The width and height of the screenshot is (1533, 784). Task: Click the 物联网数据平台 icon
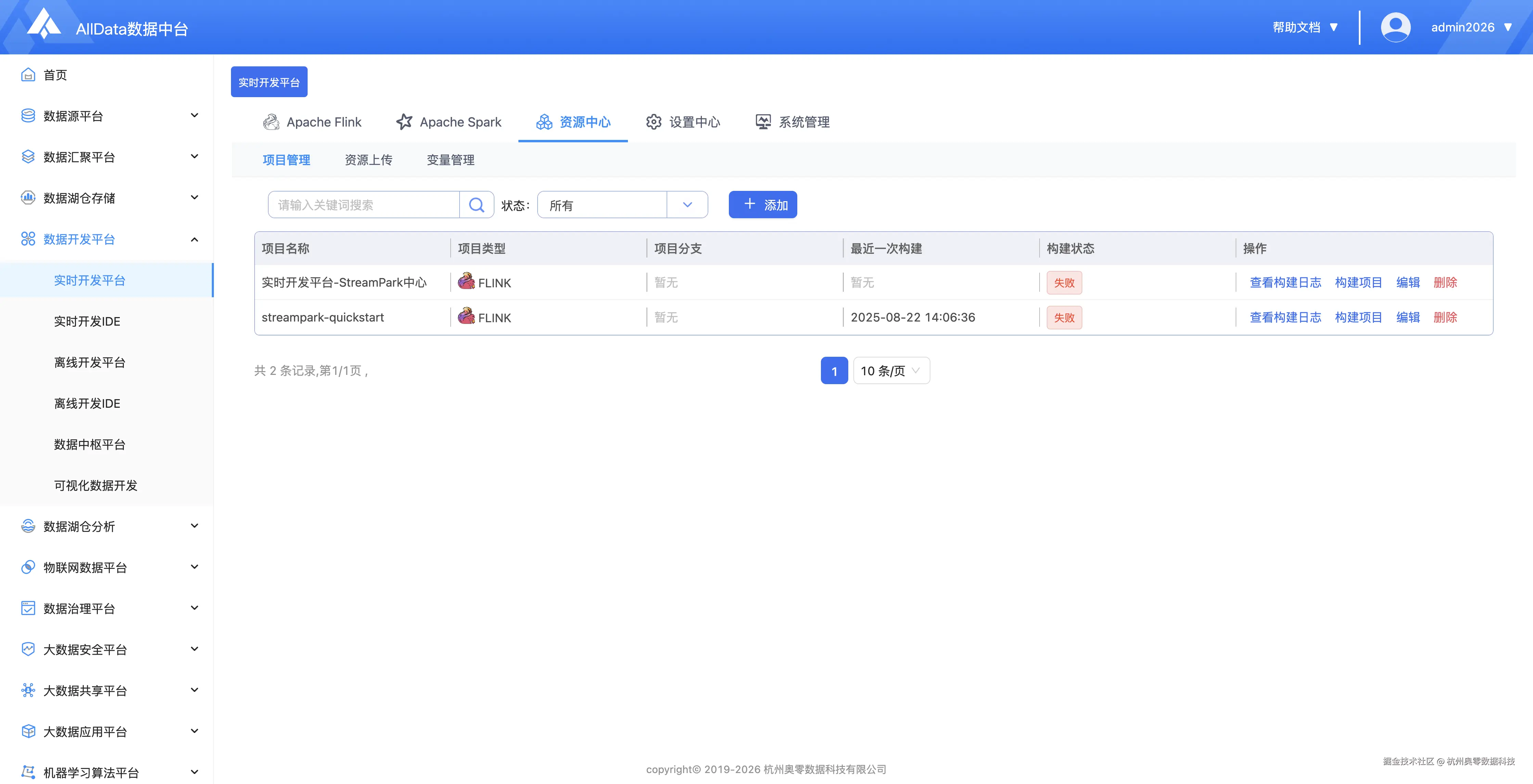click(x=28, y=567)
